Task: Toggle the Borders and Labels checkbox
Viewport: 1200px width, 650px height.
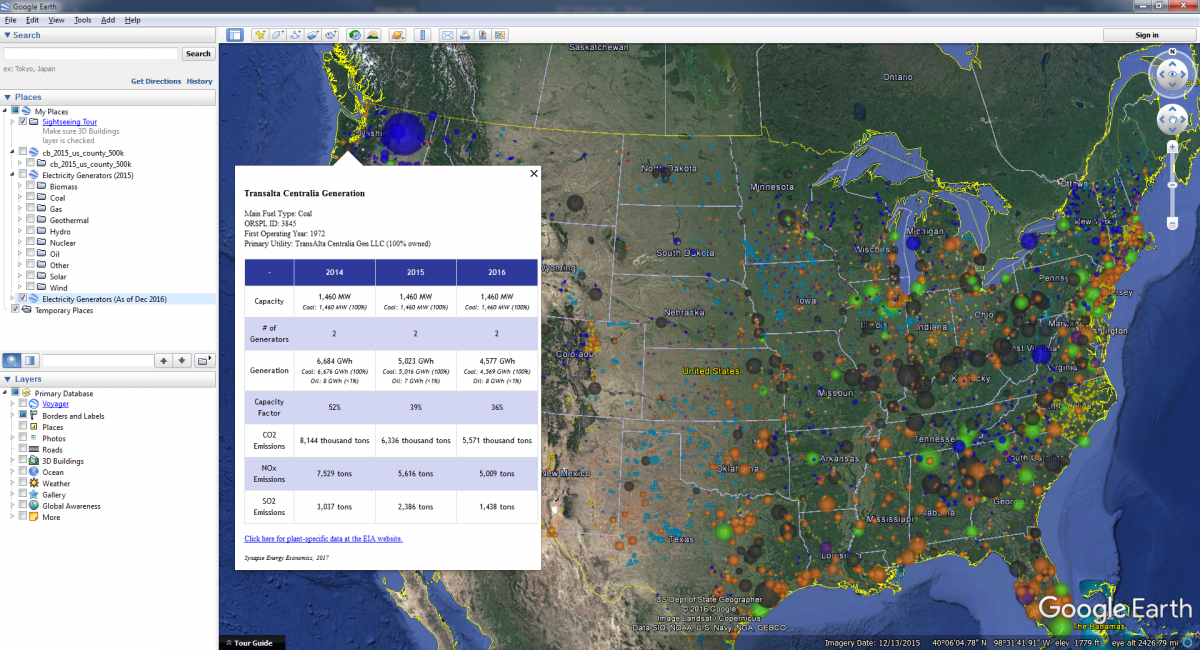Action: 22,416
